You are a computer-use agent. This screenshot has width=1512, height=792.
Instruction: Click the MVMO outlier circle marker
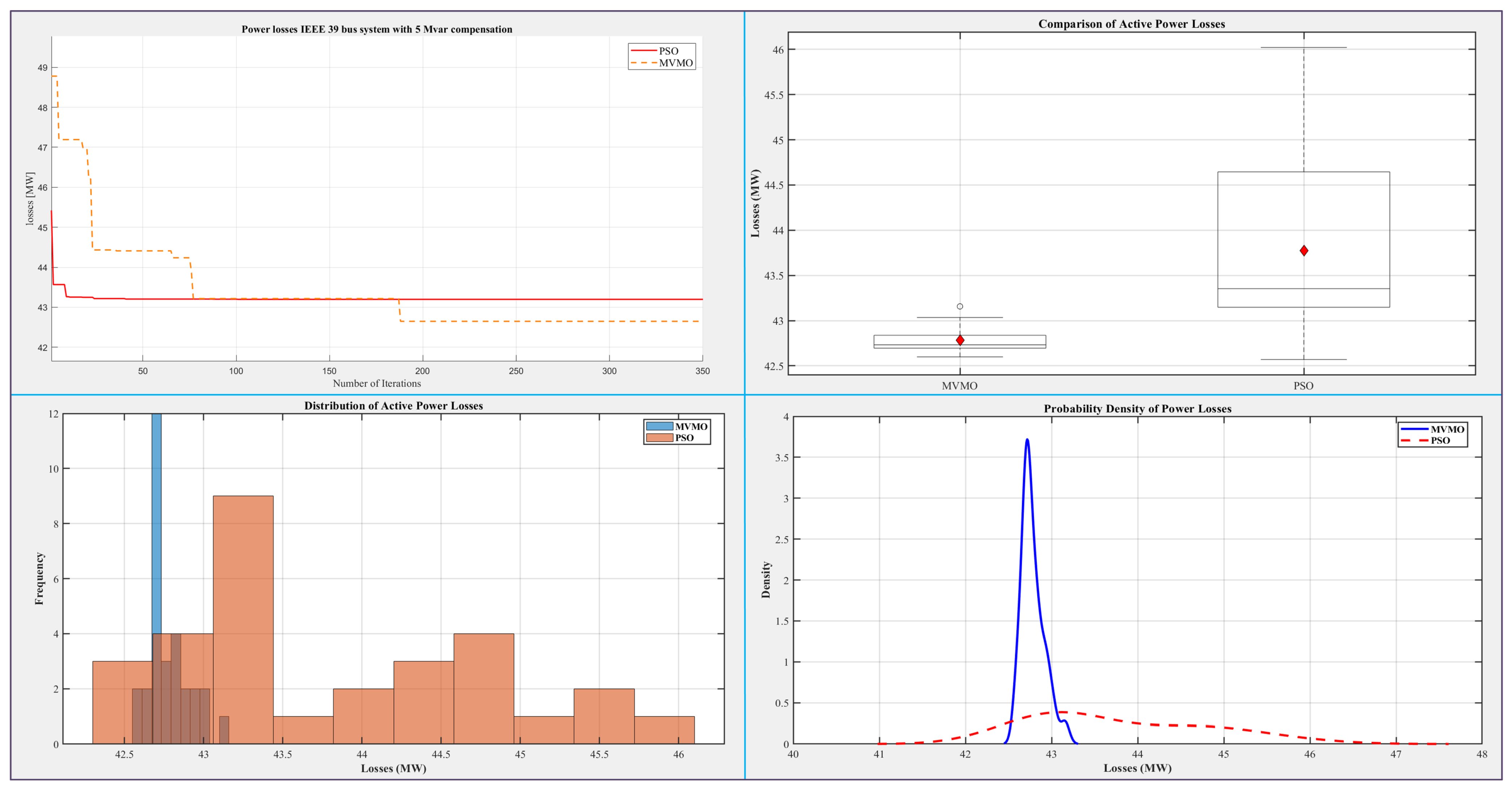[960, 306]
